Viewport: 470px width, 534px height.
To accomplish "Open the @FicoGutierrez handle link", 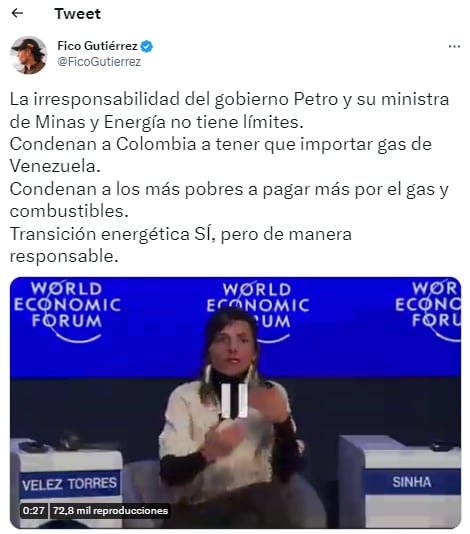I will coord(99,62).
